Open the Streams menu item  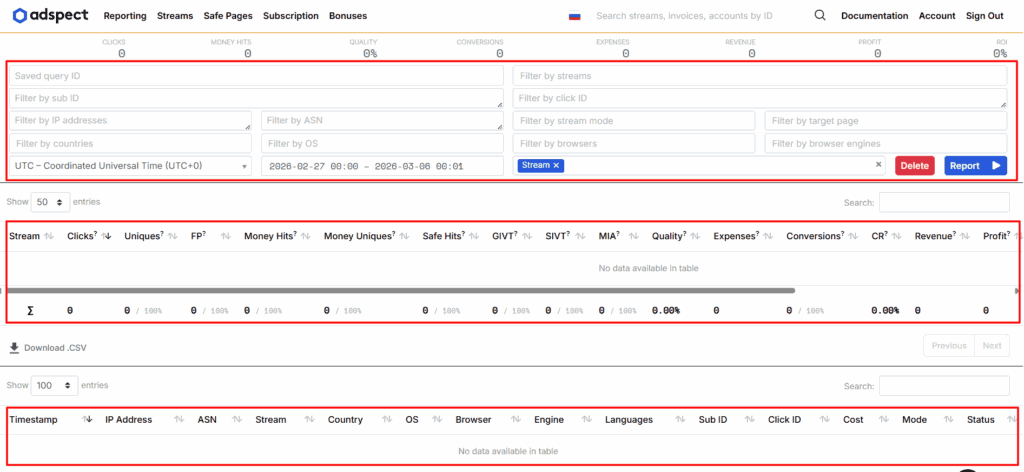[175, 16]
